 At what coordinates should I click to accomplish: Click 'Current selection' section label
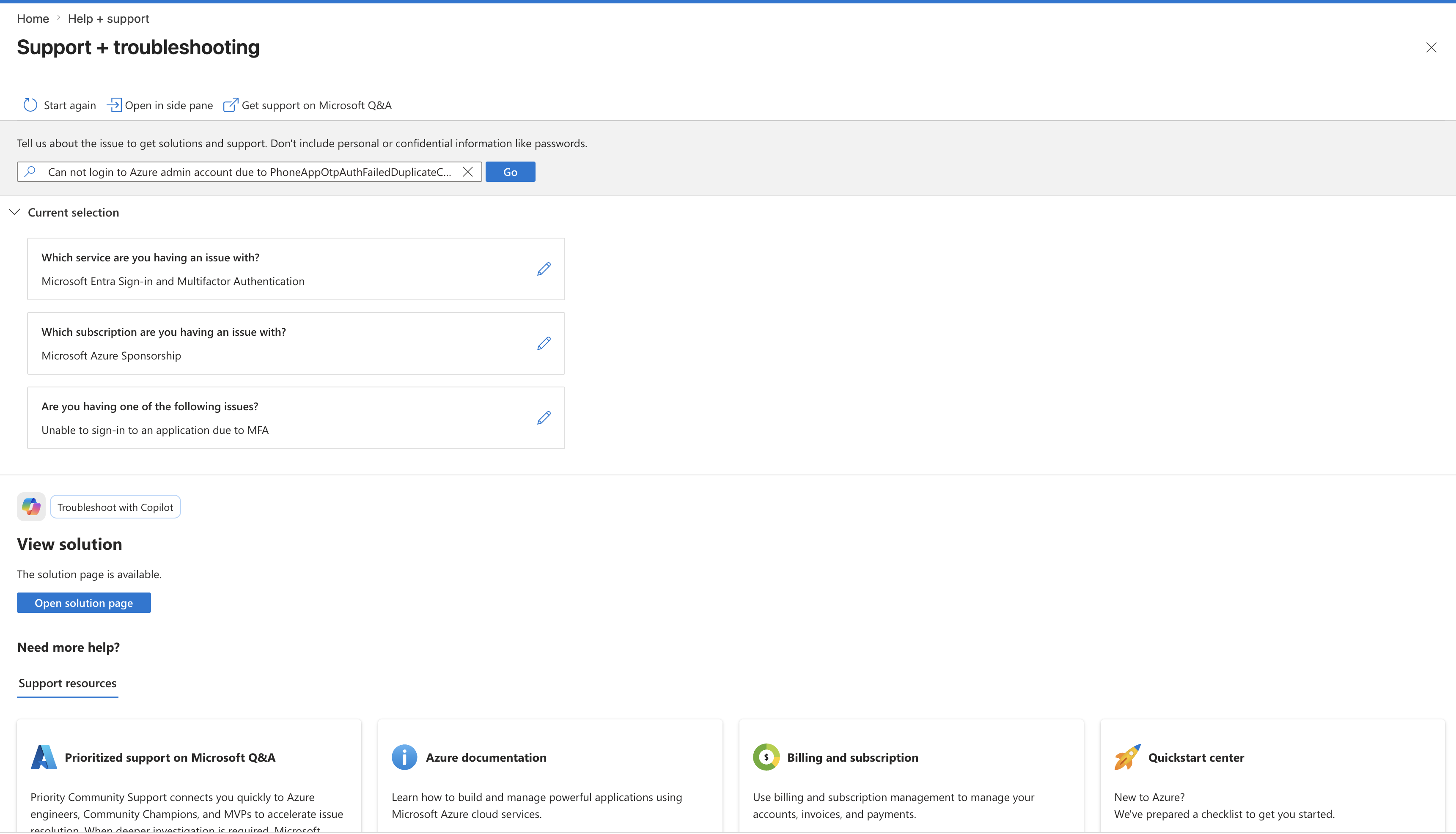tap(73, 212)
